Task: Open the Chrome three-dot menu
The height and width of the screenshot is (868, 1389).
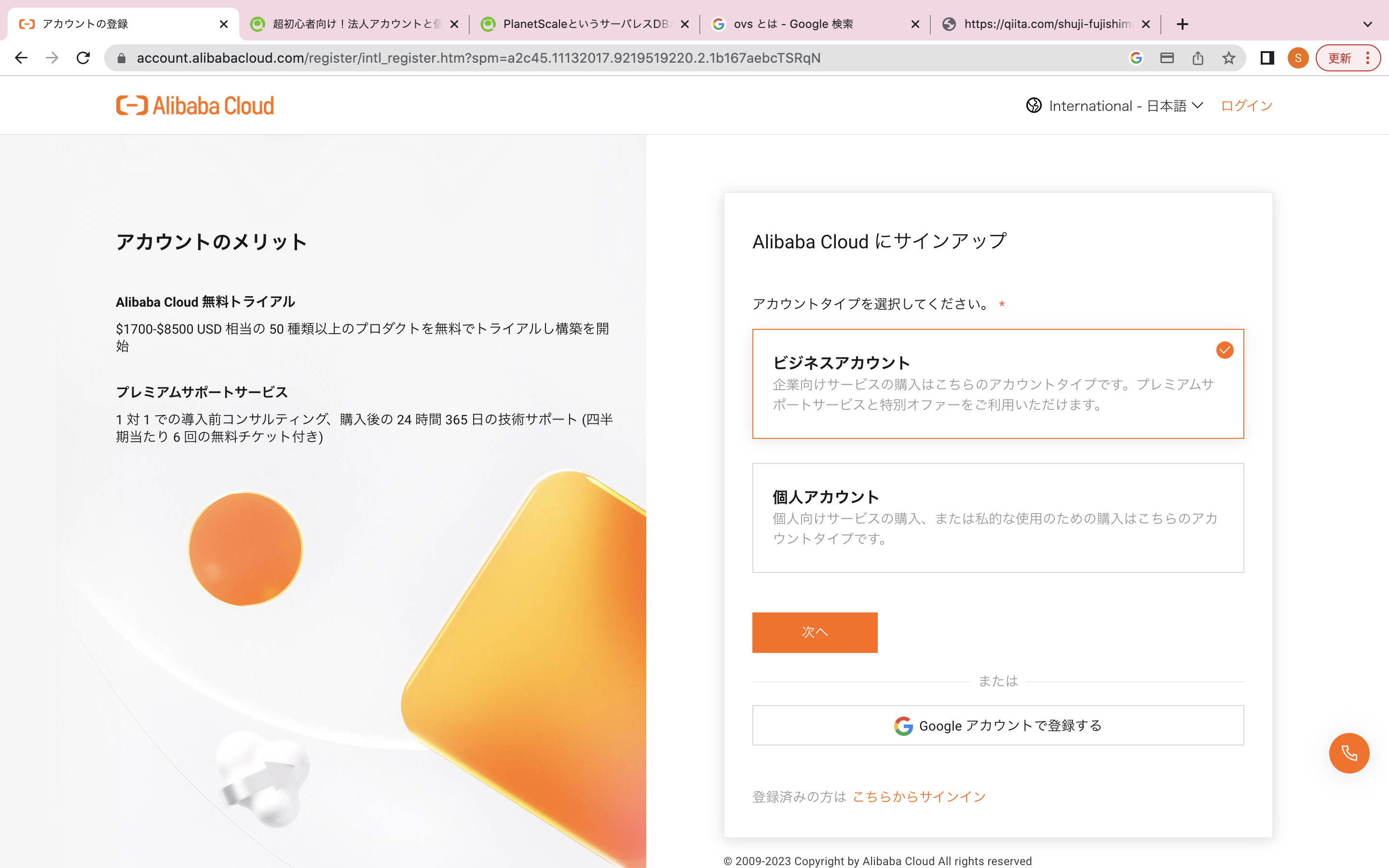Action: click(1368, 58)
